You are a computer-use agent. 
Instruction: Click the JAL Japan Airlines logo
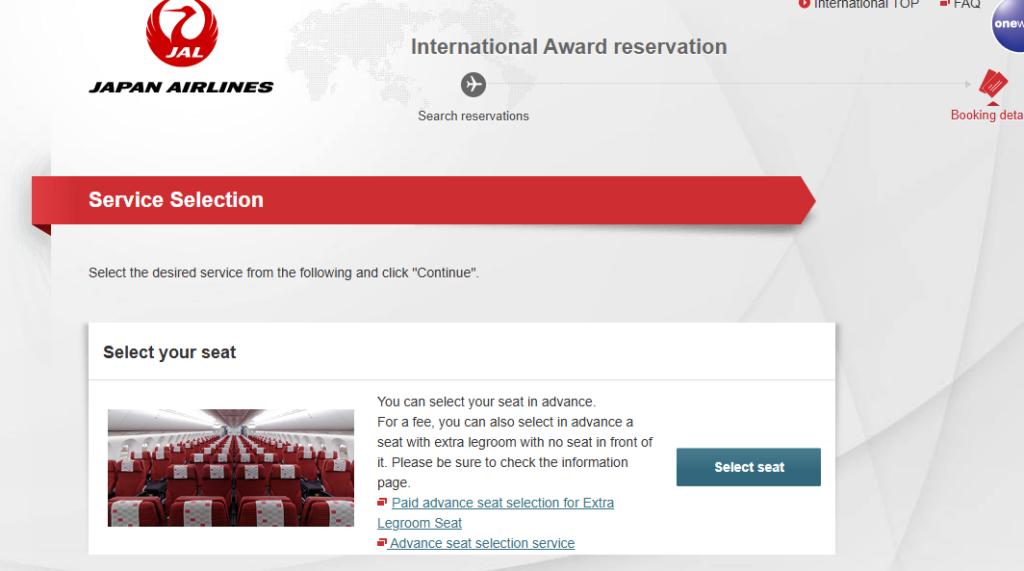pos(181,47)
